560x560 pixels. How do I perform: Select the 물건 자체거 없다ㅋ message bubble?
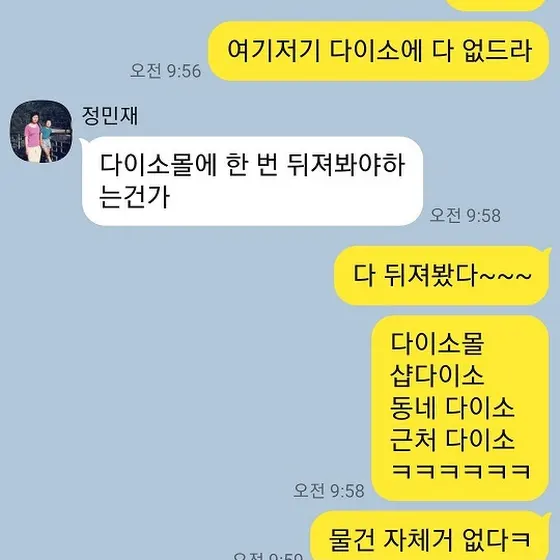point(431,536)
